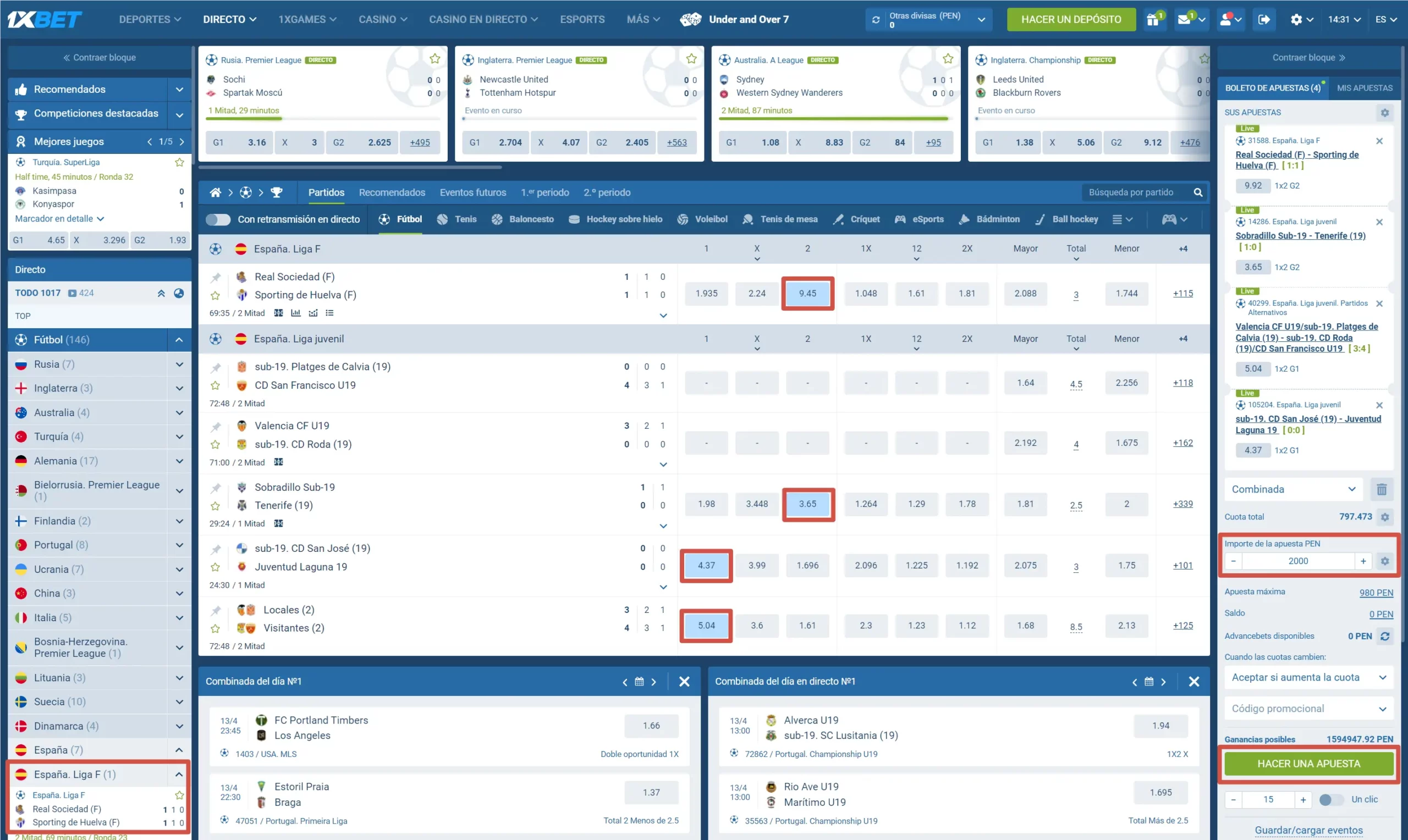
Task: Open live stream count icon 424
Action: (x=81, y=293)
